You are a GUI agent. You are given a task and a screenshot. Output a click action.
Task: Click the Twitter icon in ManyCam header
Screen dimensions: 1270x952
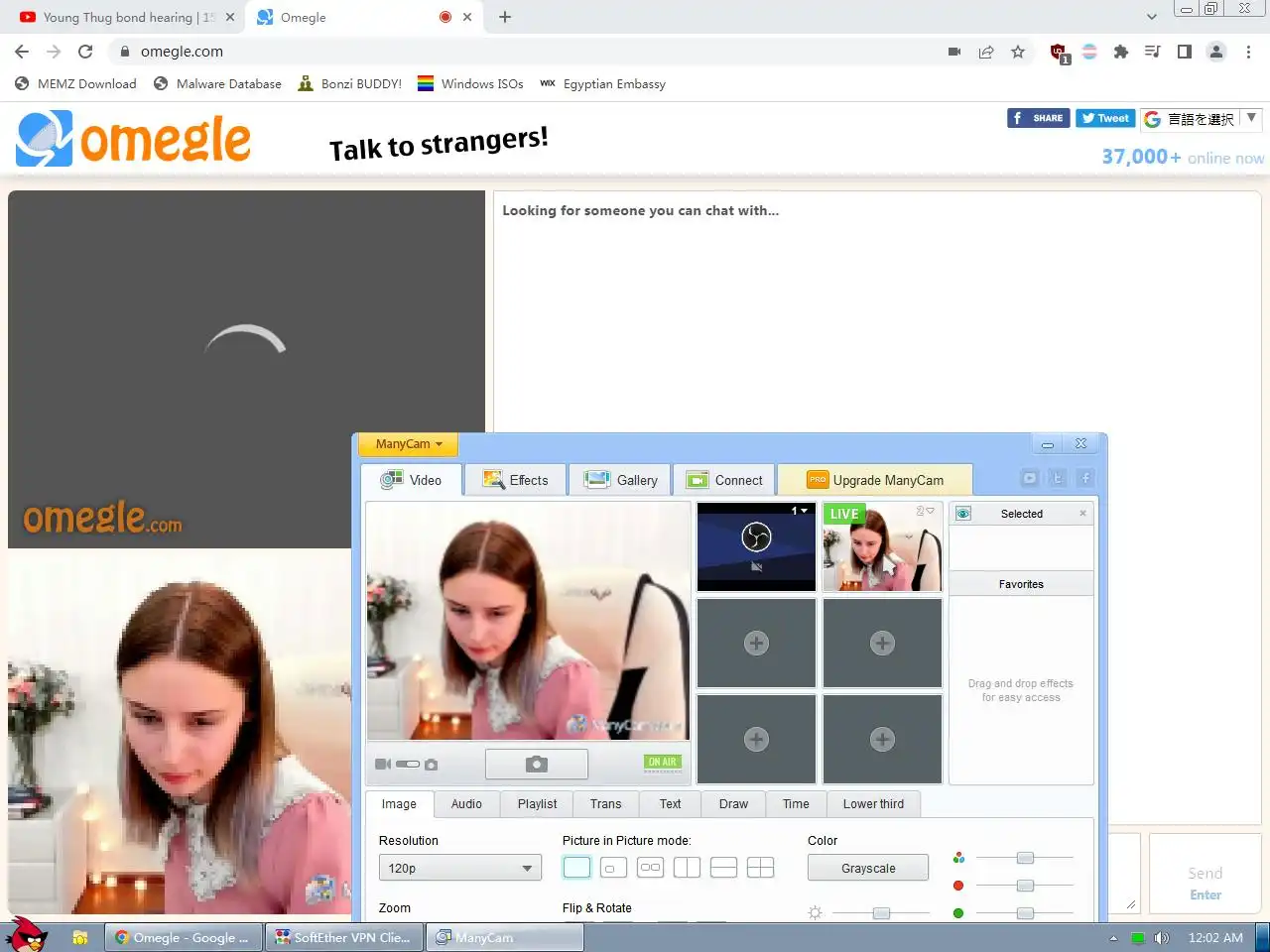(x=1058, y=478)
